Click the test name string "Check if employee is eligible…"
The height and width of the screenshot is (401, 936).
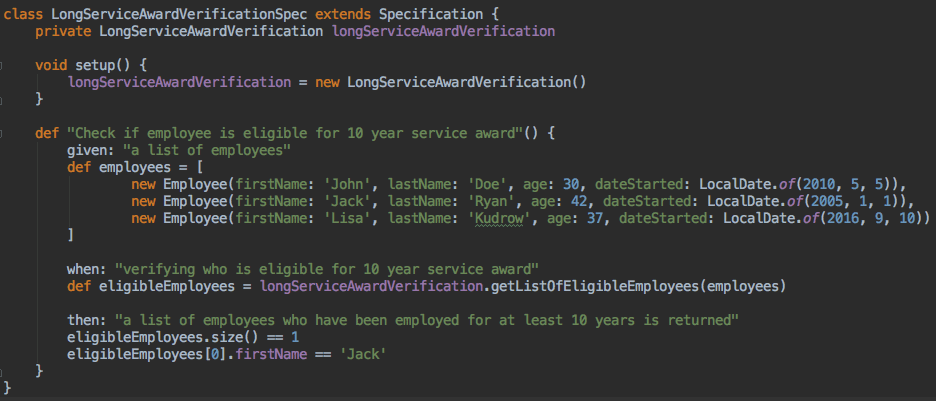point(295,132)
